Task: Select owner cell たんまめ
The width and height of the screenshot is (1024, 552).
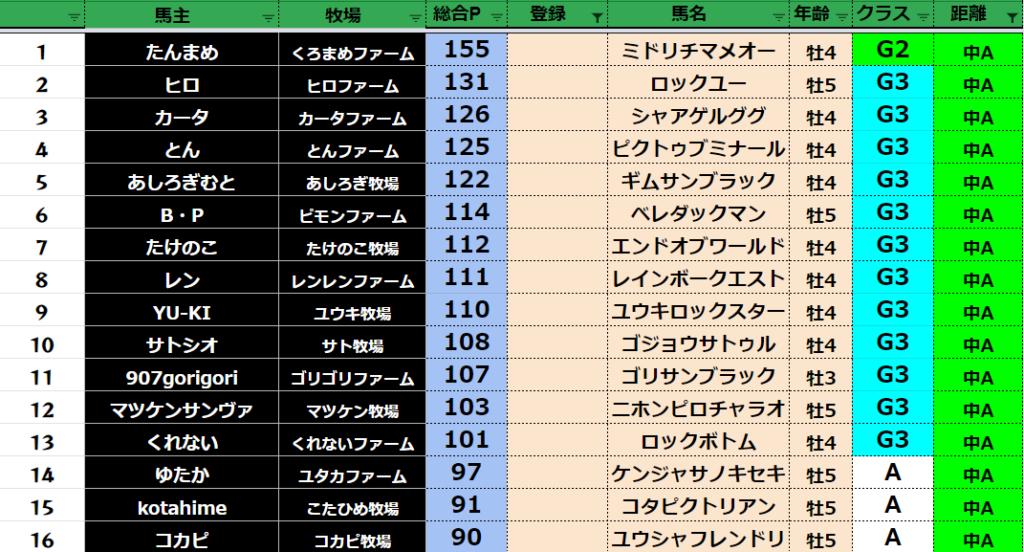Action: tap(180, 52)
